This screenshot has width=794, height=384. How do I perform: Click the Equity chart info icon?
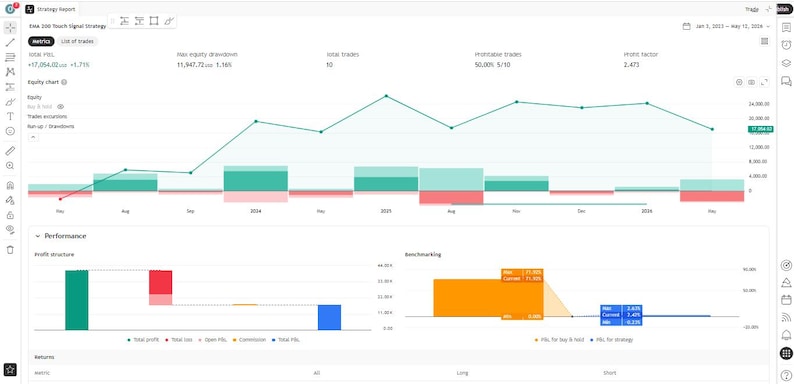click(x=64, y=82)
